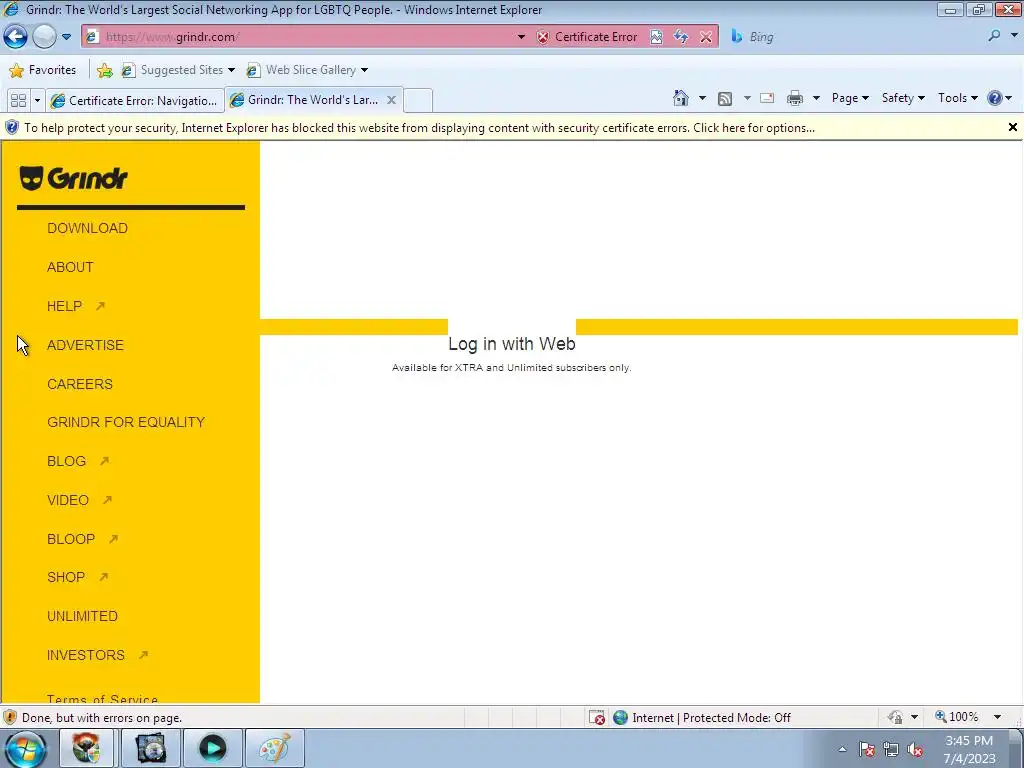Switch to the Certificate Error: Navigation tab
Viewport: 1024px width, 768px height.
tap(135, 101)
